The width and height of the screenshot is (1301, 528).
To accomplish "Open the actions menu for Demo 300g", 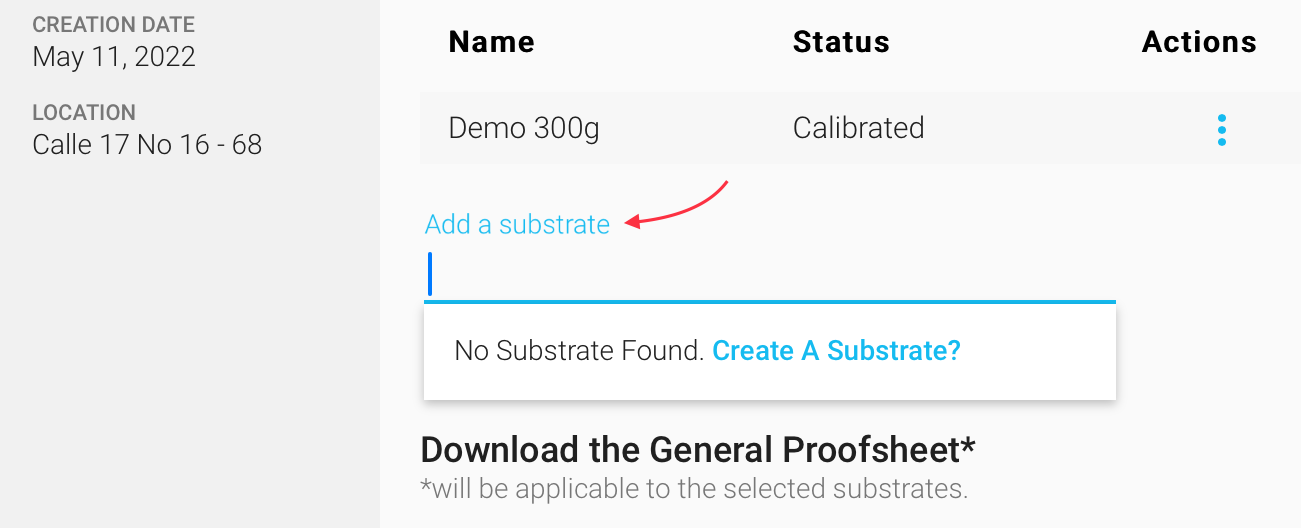I will (x=1221, y=130).
